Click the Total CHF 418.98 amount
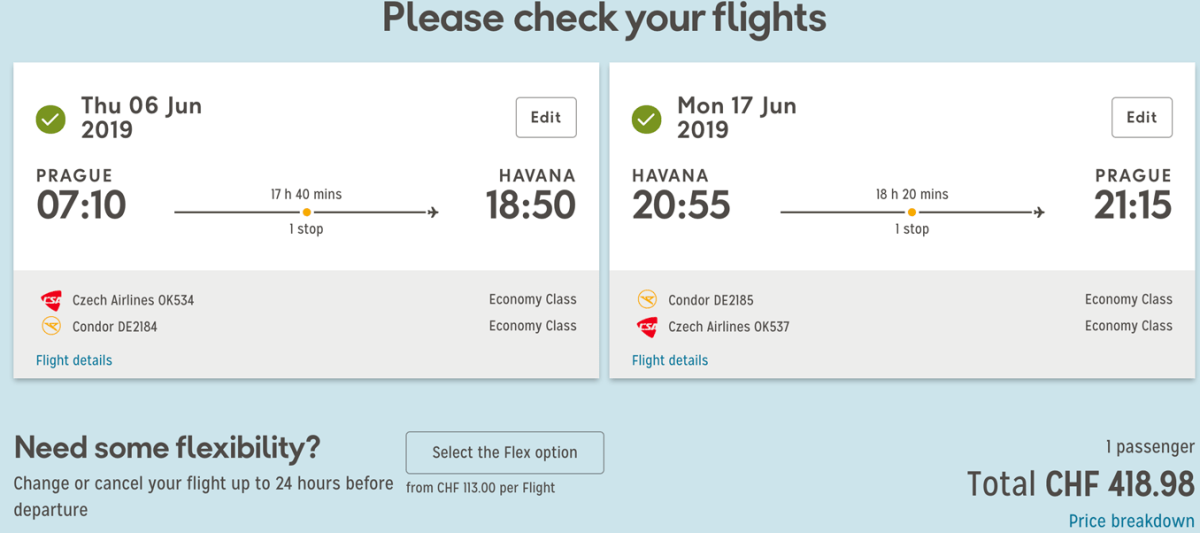Image resolution: width=1200 pixels, height=533 pixels. coord(1080,485)
